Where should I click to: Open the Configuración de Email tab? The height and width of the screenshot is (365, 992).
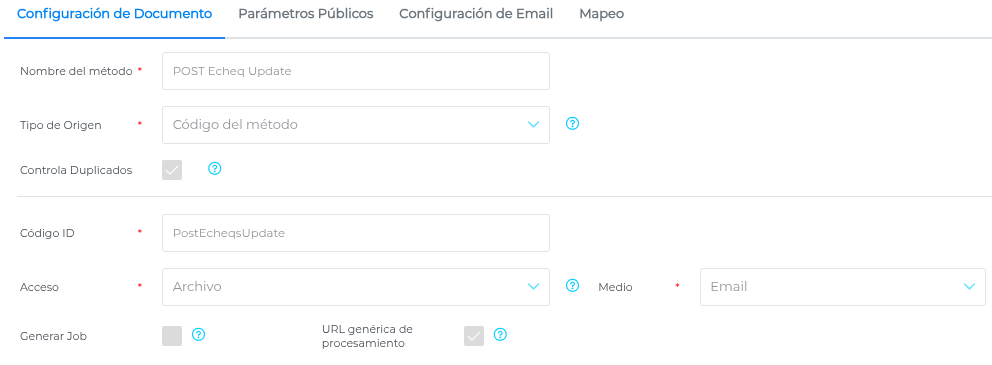point(476,14)
